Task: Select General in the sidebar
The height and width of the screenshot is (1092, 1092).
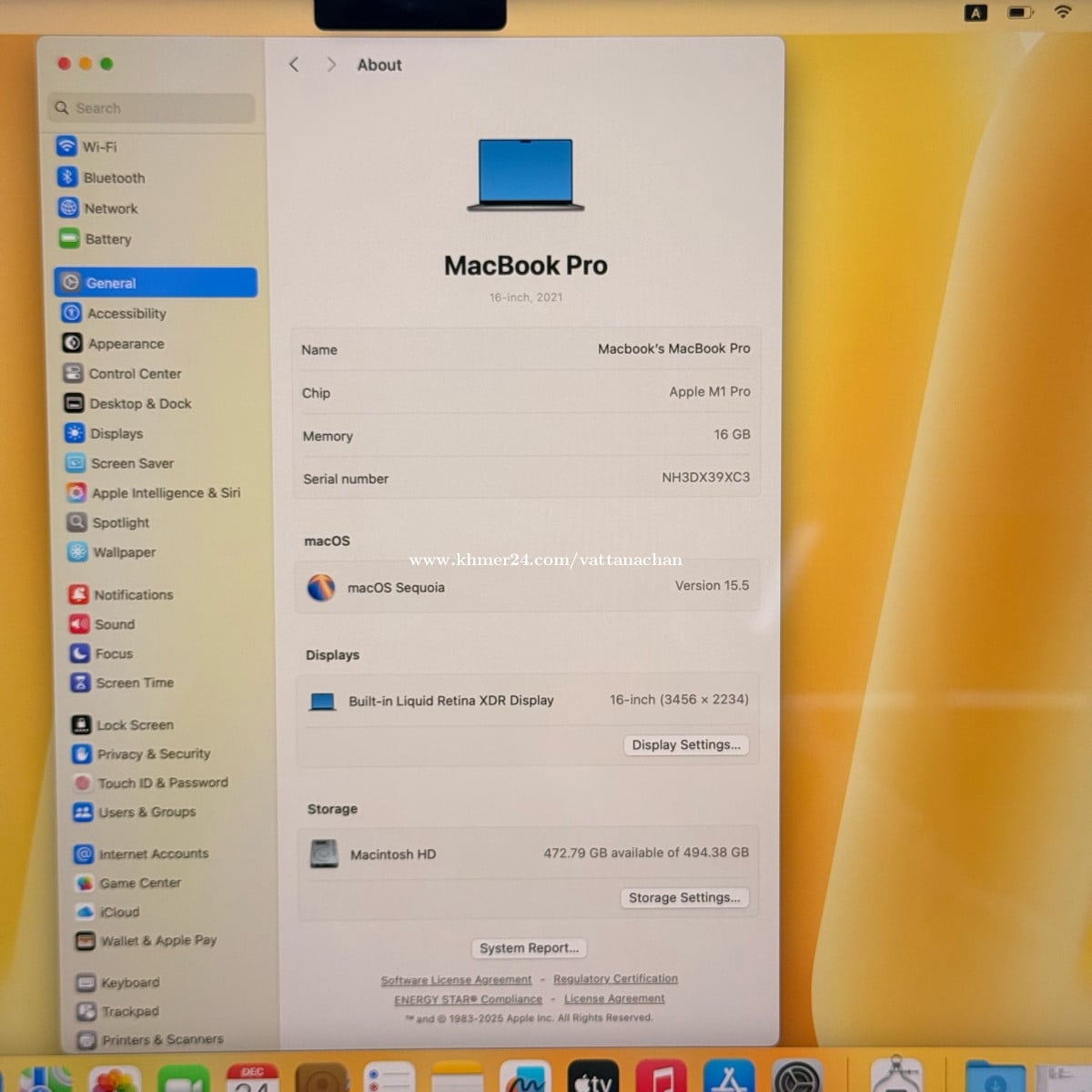Action: [156, 283]
